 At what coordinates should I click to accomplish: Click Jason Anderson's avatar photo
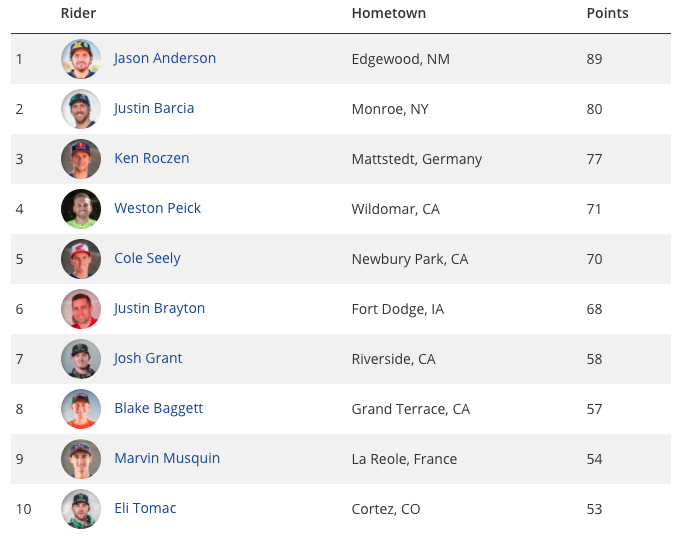[x=81, y=59]
